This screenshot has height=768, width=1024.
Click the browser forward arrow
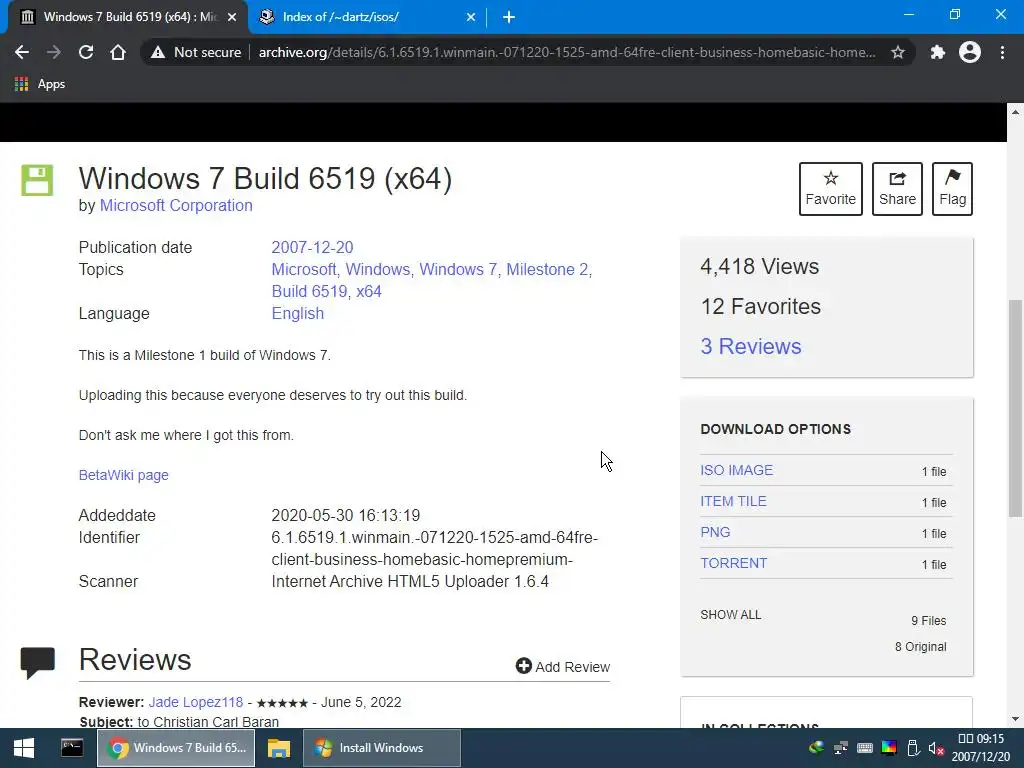coord(54,52)
